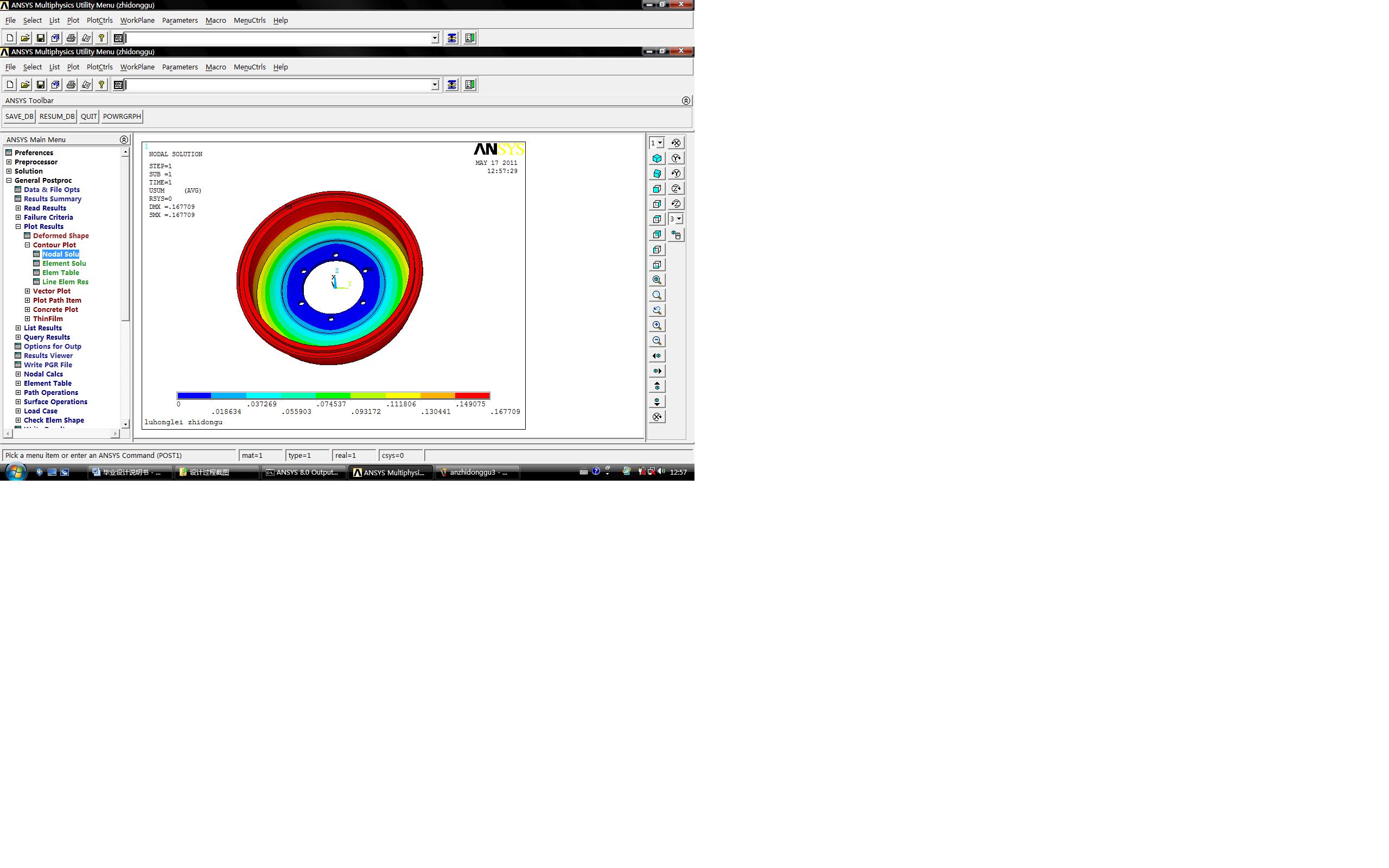This screenshot has height=868, width=1389.
Task: Click command prompt keyboard icon in front window
Action: [x=118, y=85]
